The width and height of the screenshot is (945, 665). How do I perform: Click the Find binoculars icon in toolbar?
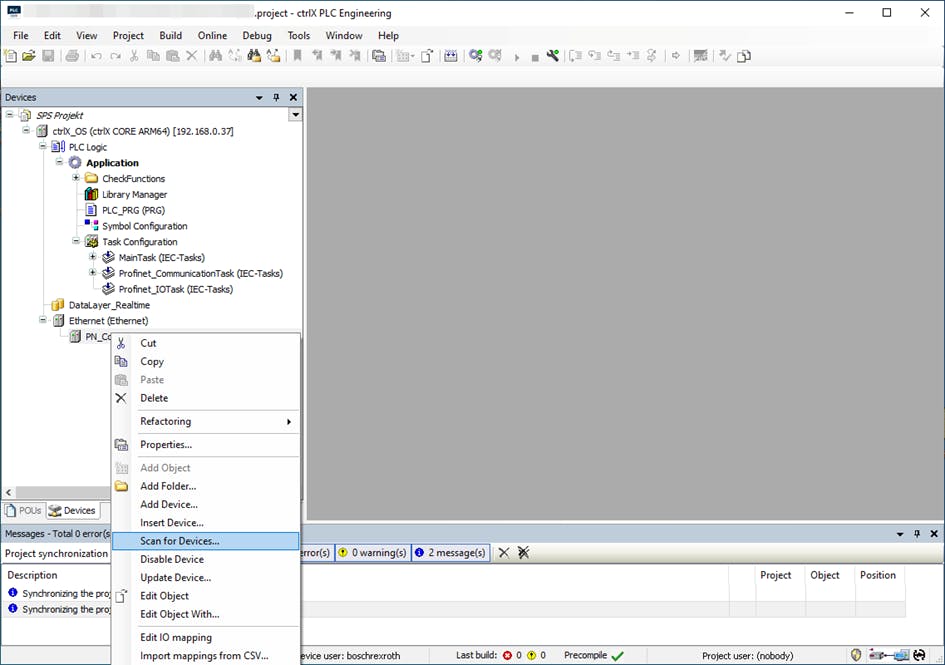[215, 56]
